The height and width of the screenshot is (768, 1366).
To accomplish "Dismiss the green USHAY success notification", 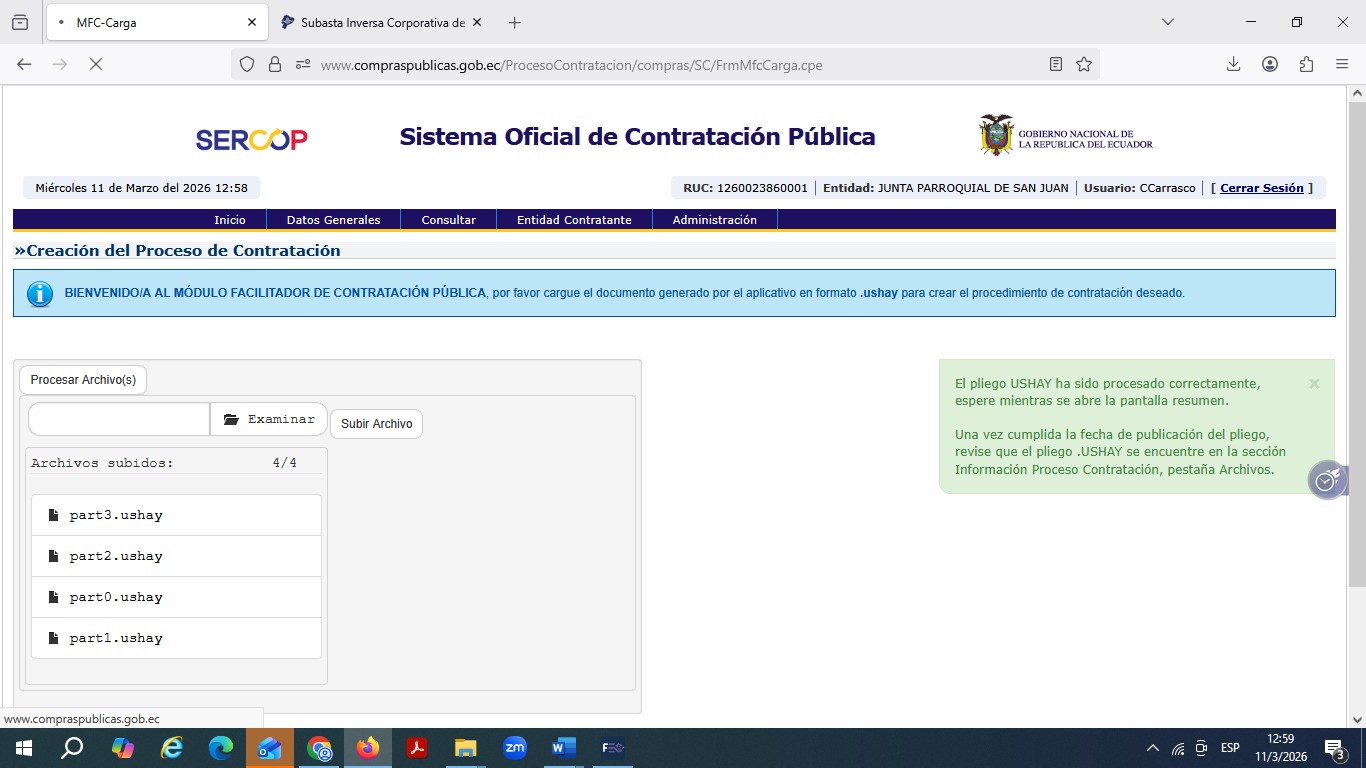I will (1314, 384).
